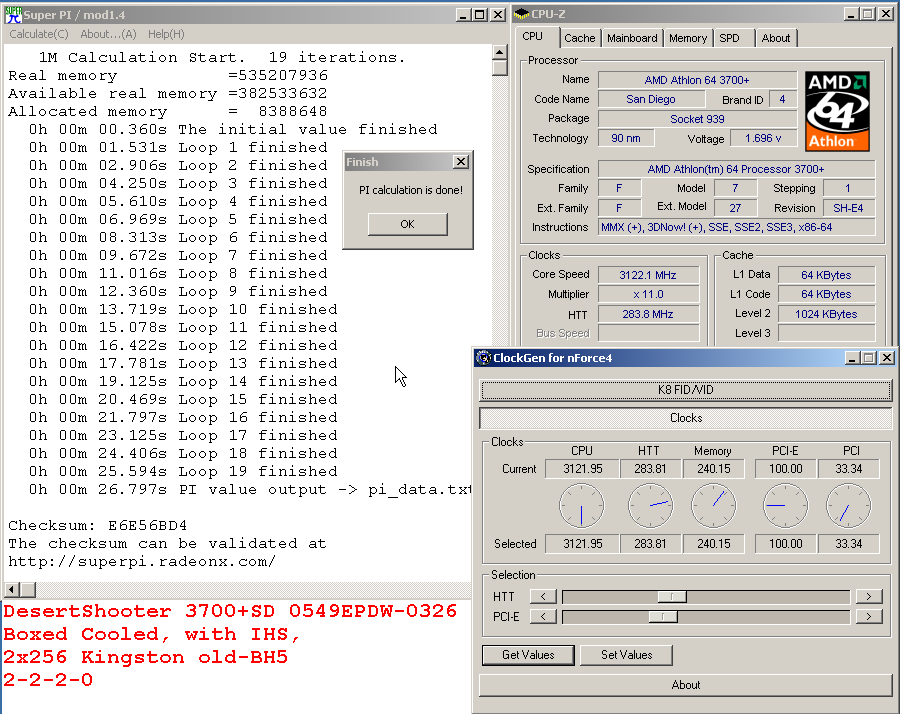Click the Super PI title bar icon
This screenshot has height=714, width=900.
13,14
